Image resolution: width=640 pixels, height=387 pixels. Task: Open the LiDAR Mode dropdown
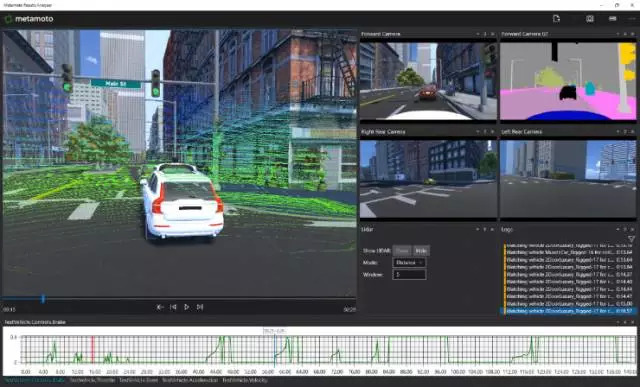tap(409, 262)
